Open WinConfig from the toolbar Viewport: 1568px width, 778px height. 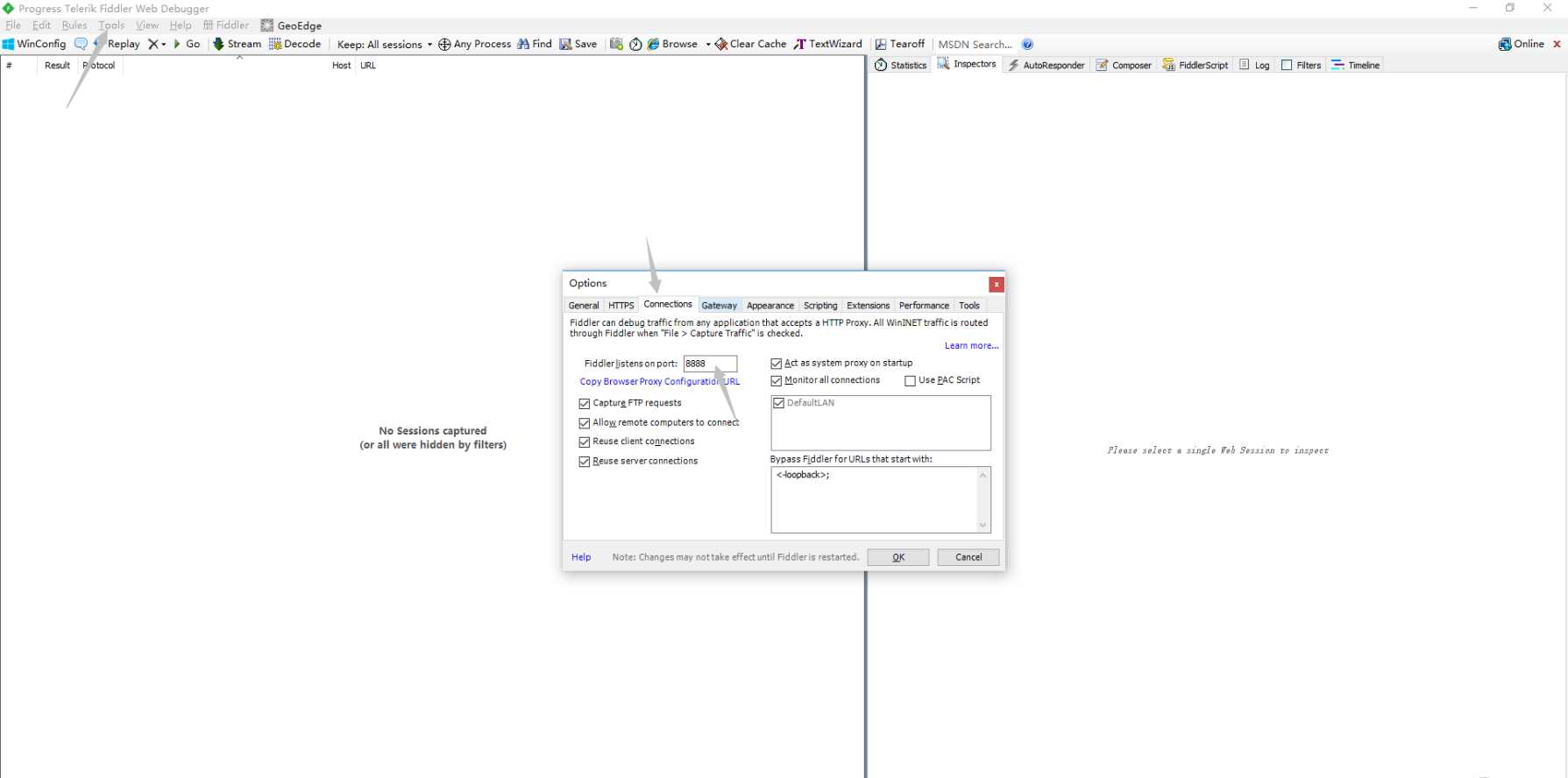pos(34,44)
